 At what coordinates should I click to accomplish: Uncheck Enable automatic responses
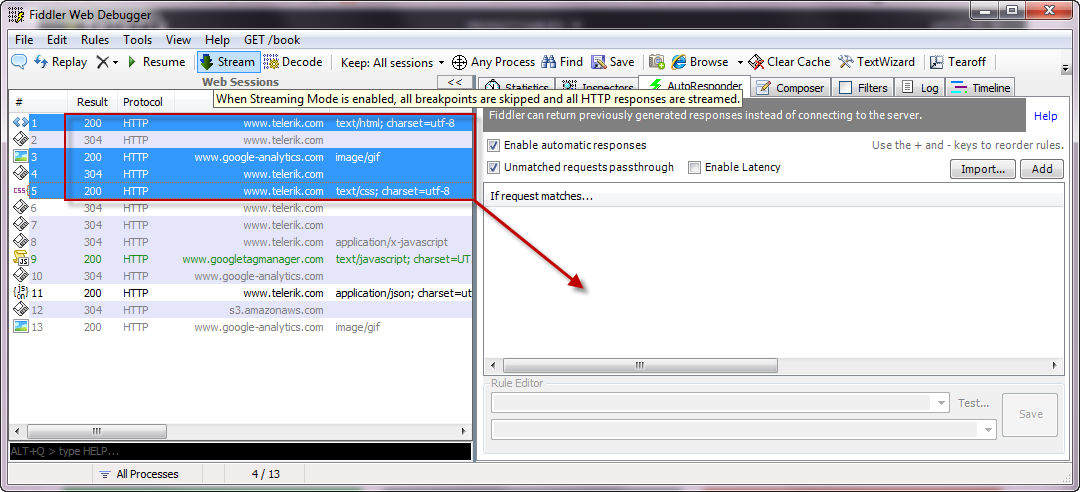pos(493,145)
